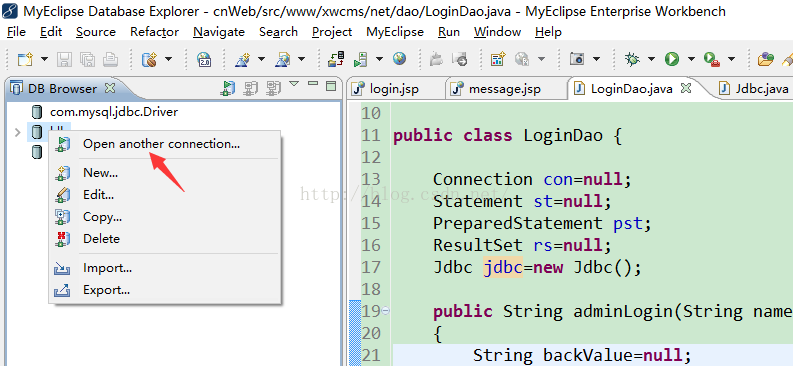
Task: Choose Open another connection... from context menu
Action: [161, 144]
